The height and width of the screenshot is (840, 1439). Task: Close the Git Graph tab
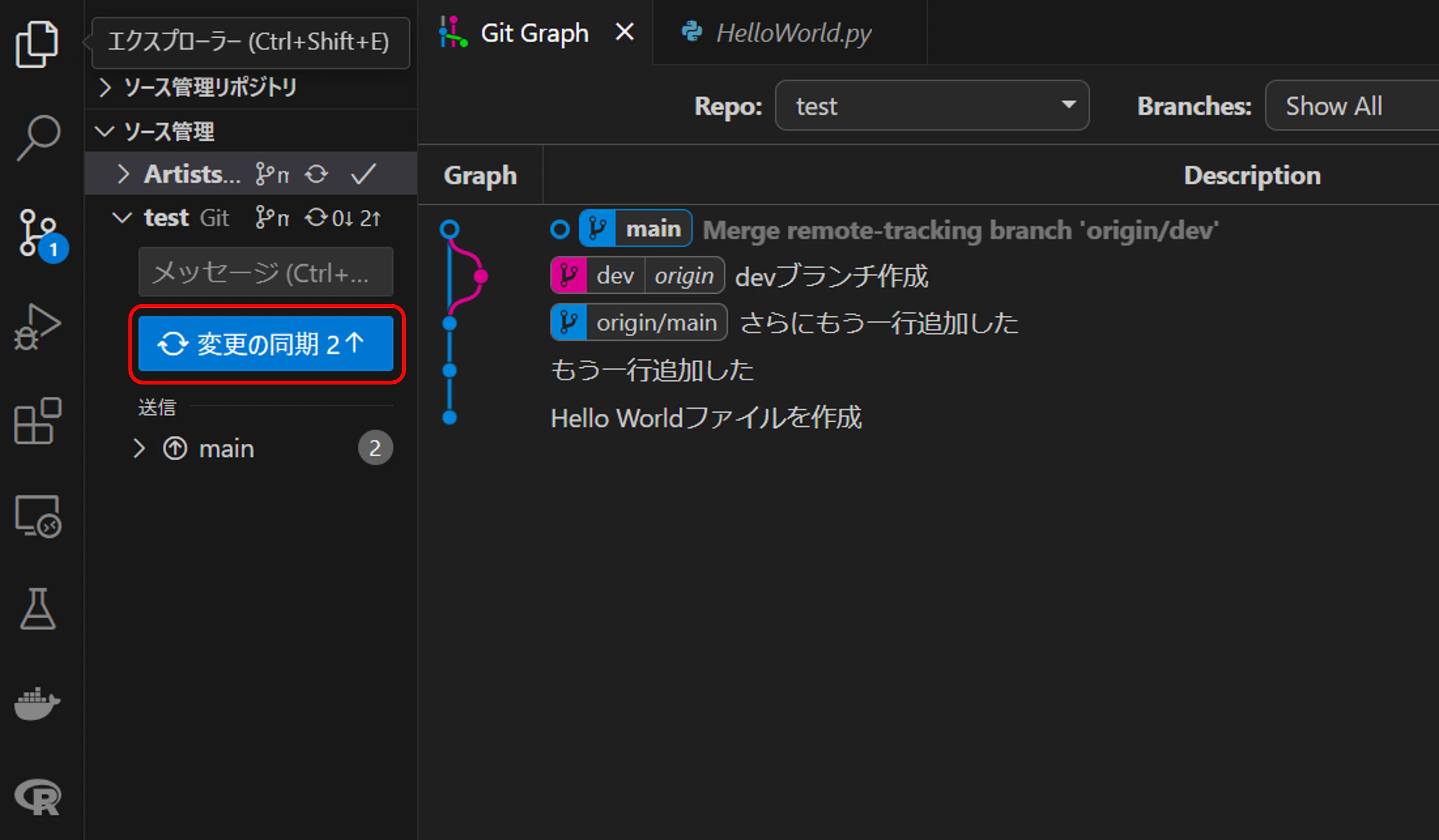click(x=625, y=32)
